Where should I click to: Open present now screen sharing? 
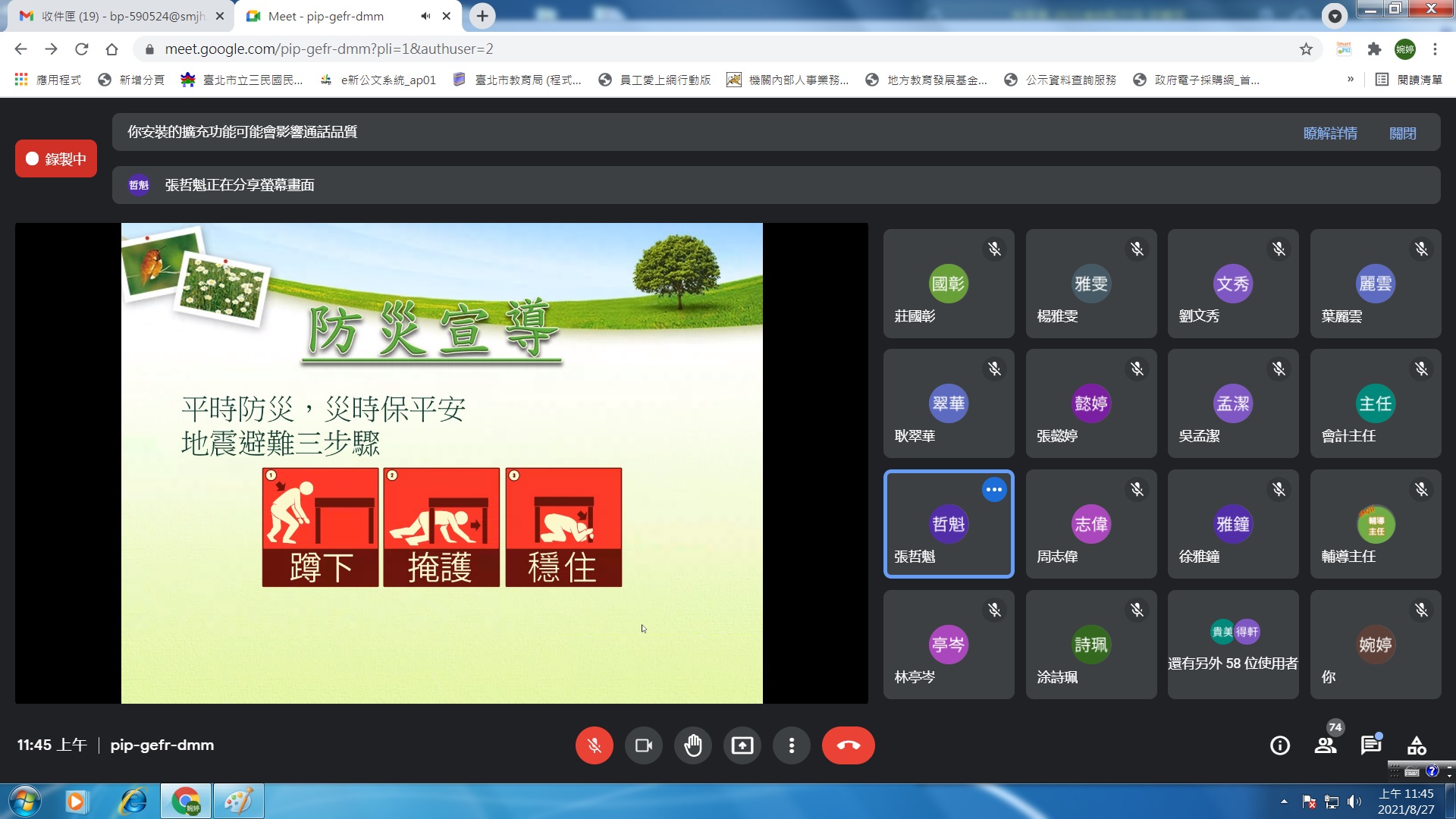pos(742,745)
